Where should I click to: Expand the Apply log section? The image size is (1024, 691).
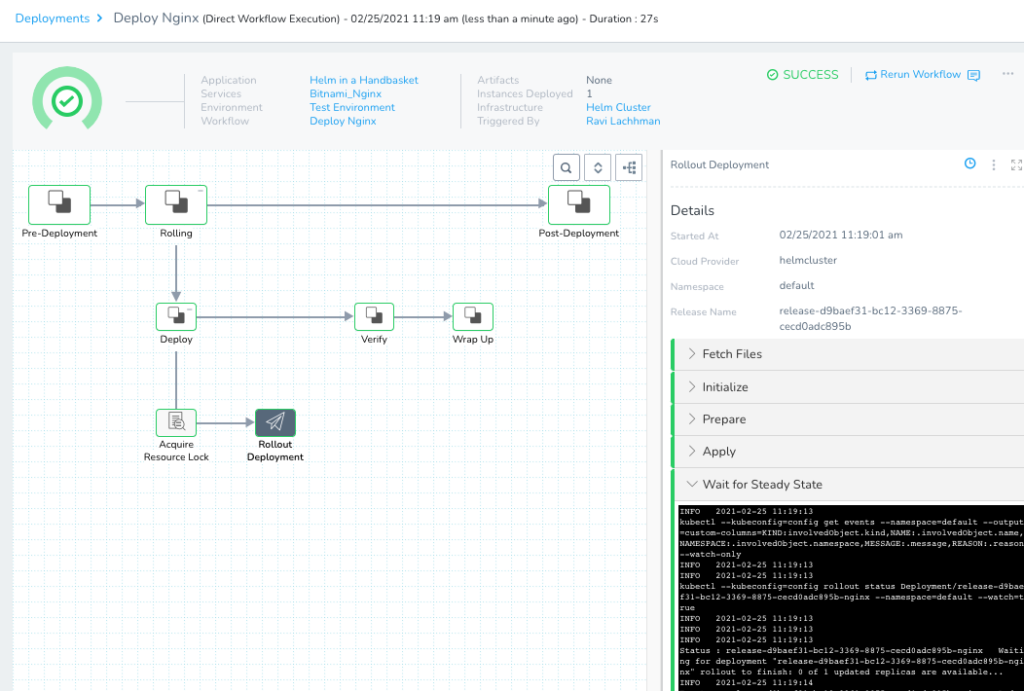coord(847,451)
